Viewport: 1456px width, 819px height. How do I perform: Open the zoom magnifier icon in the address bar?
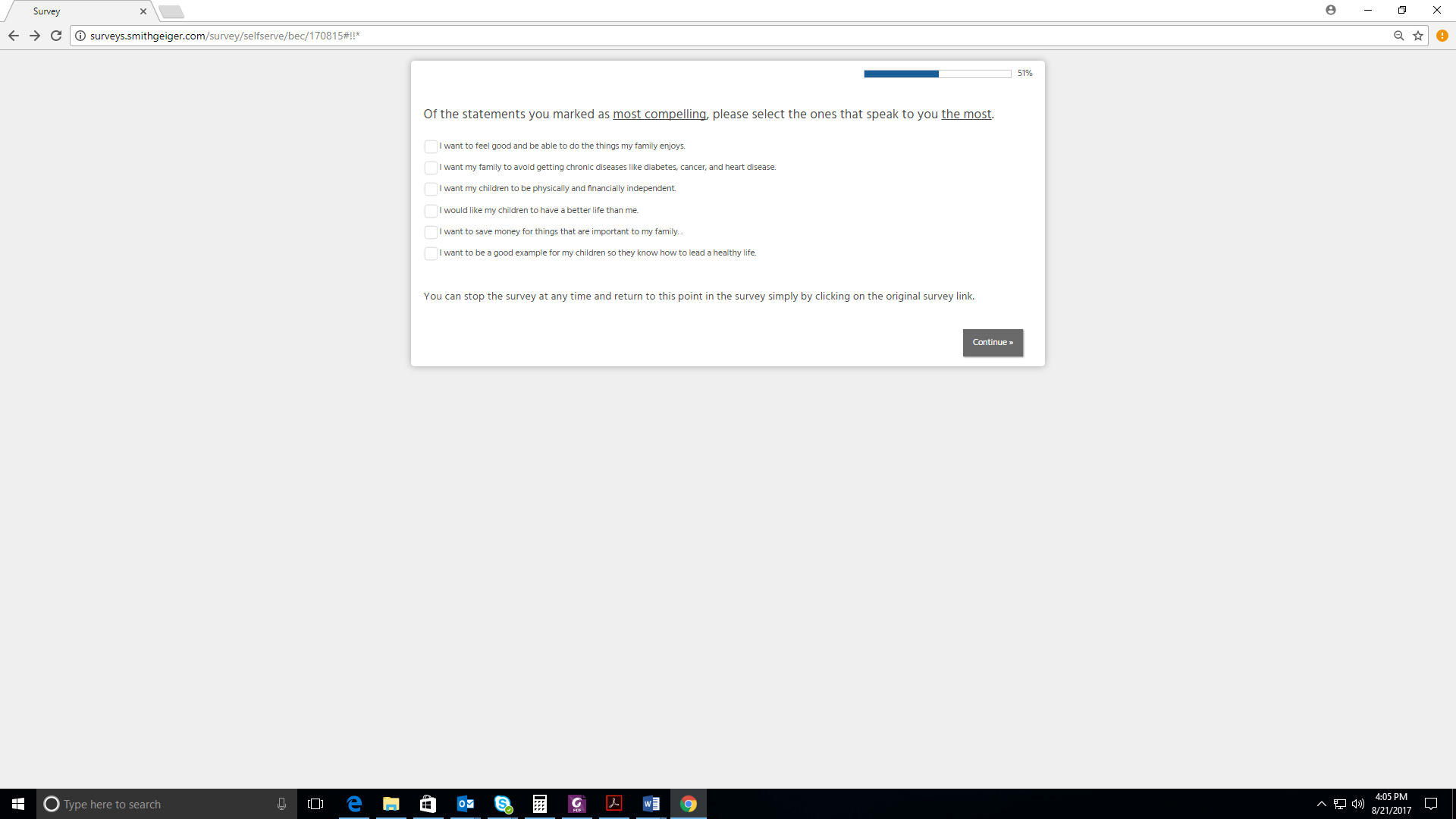tap(1399, 36)
